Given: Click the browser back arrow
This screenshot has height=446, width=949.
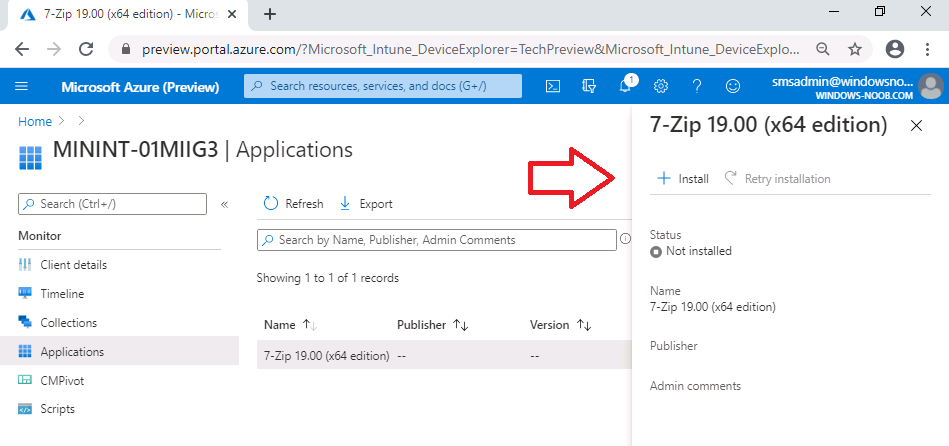Looking at the screenshot, I should coord(22,49).
